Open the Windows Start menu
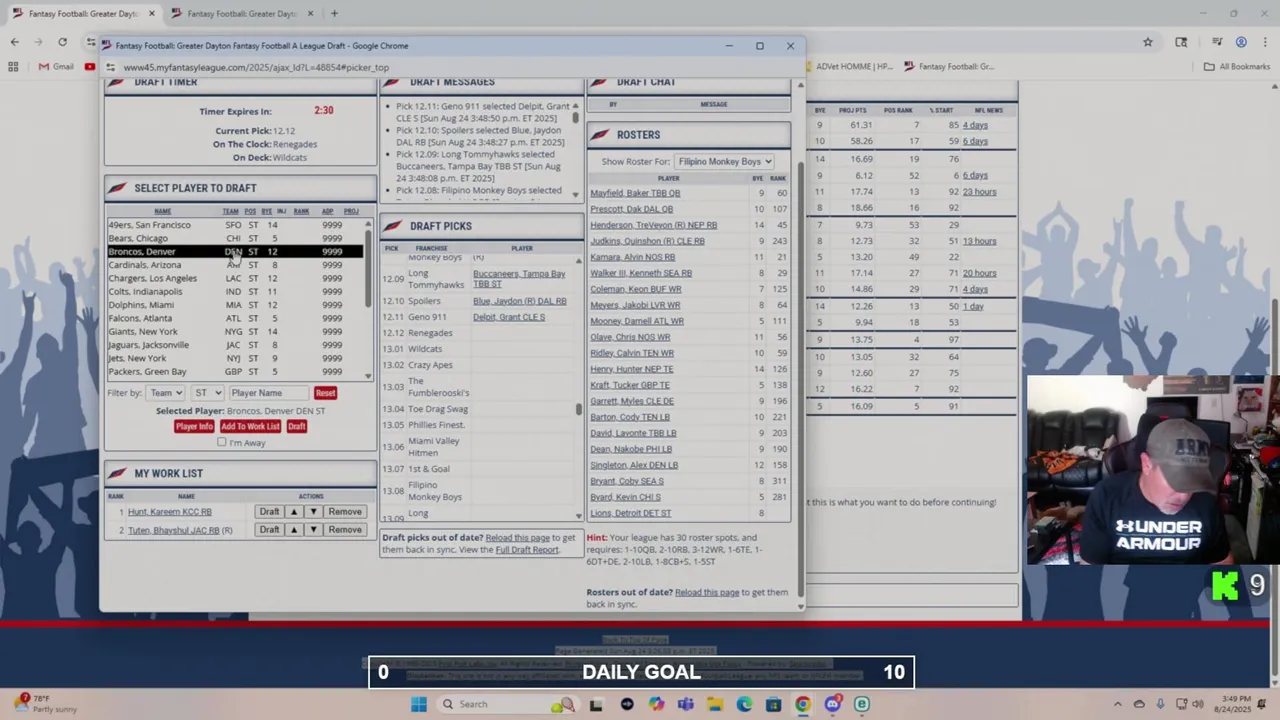 point(419,704)
